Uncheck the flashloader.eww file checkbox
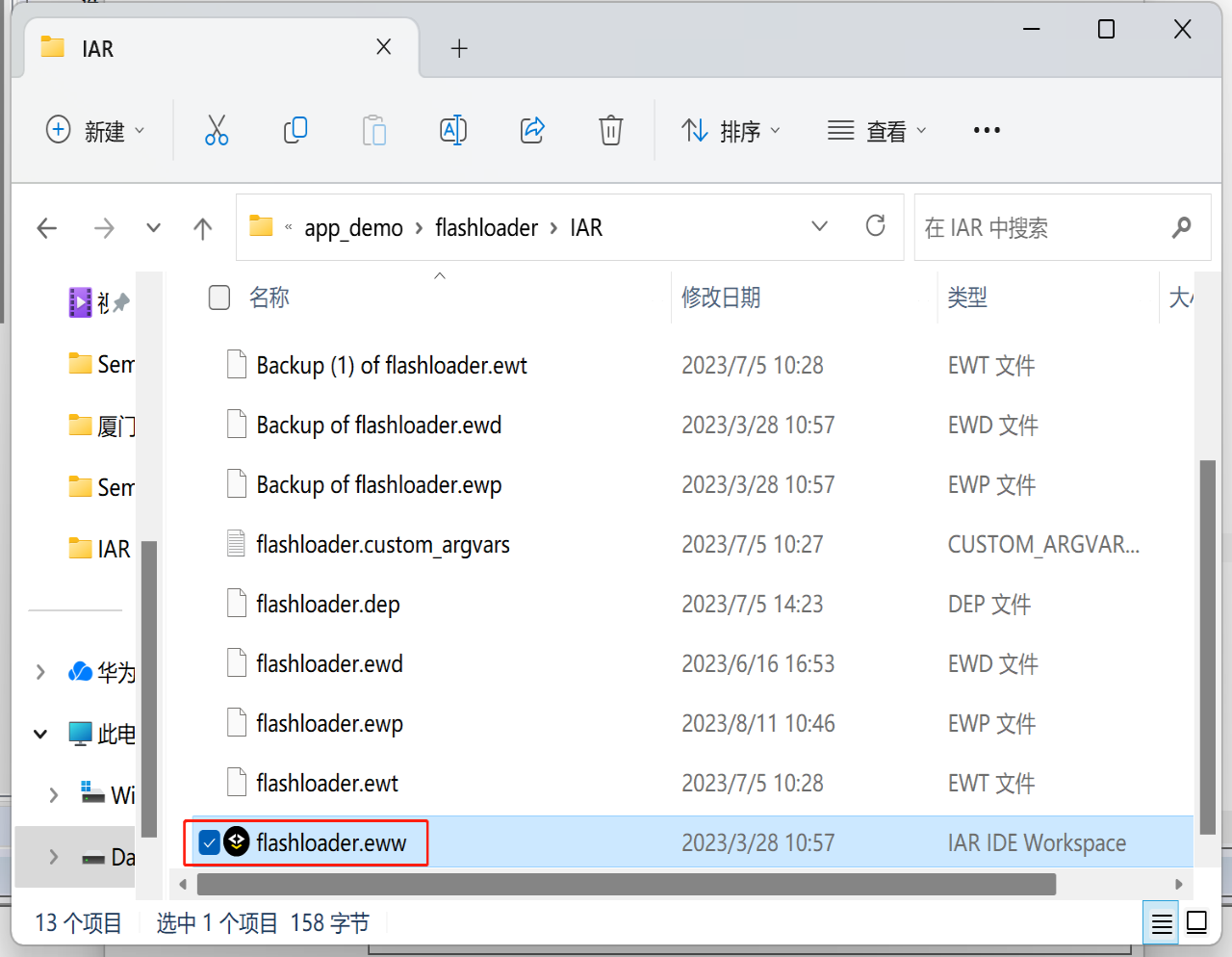The image size is (1232, 957). (209, 842)
